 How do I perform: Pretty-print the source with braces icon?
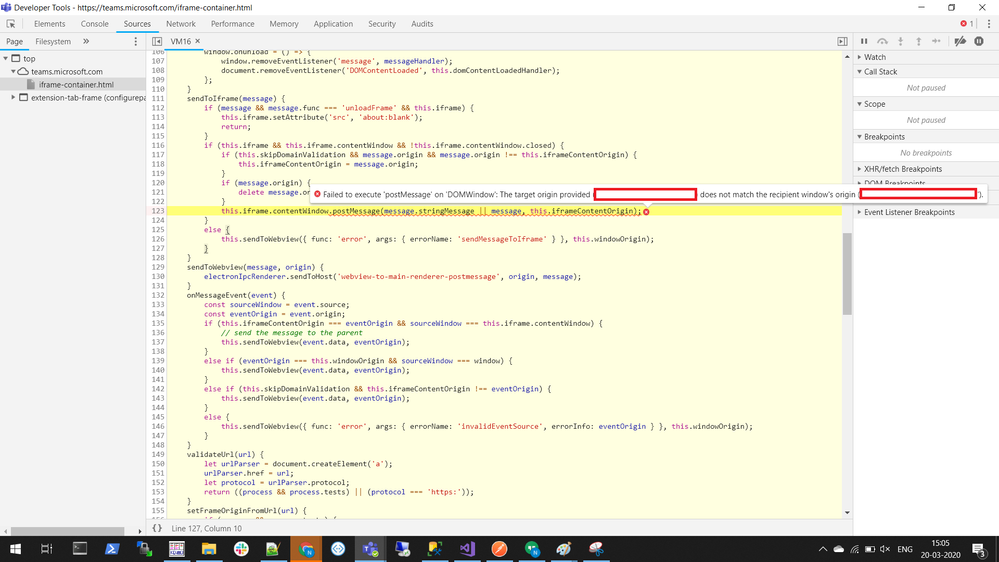(157, 528)
